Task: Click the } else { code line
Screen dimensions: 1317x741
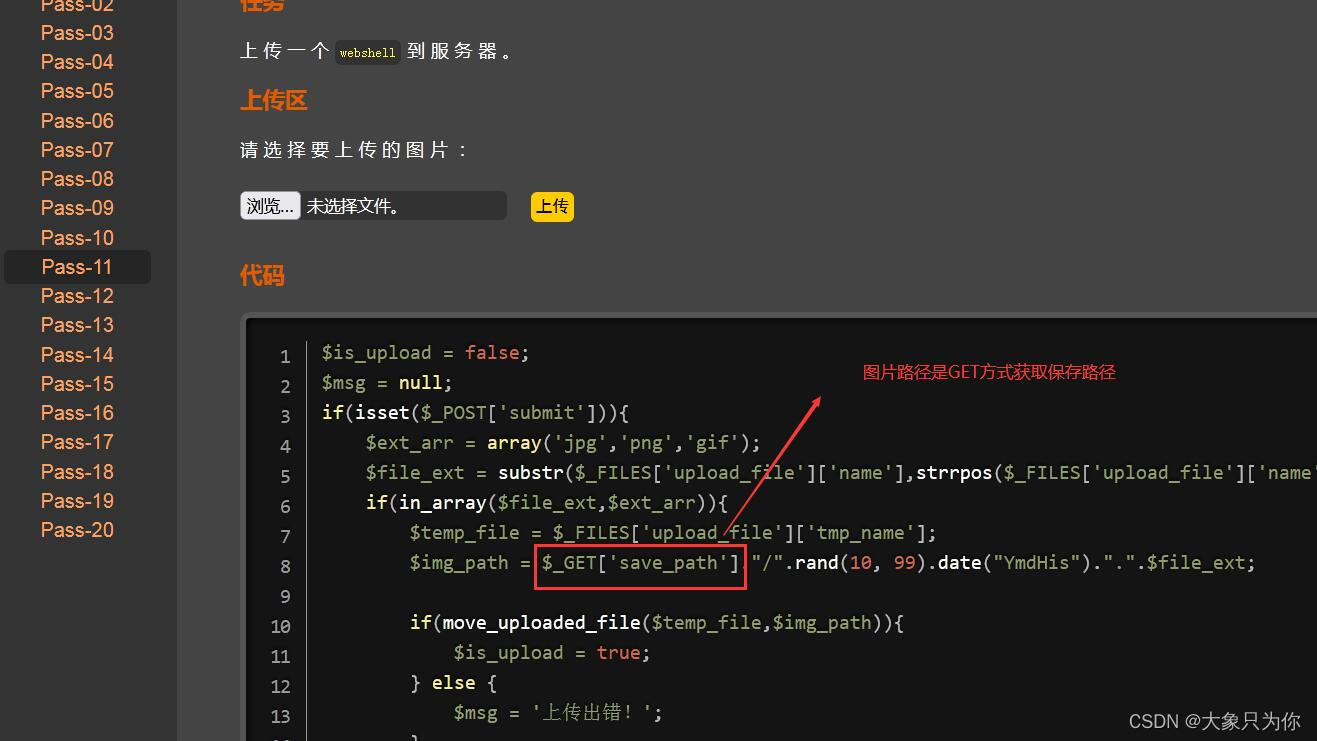Action: [x=453, y=683]
